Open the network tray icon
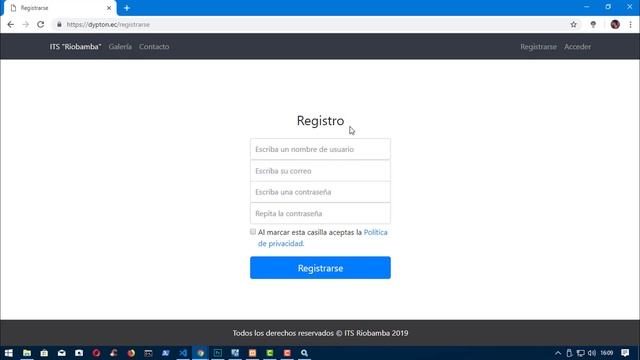This screenshot has height=360, width=640. 580,353
